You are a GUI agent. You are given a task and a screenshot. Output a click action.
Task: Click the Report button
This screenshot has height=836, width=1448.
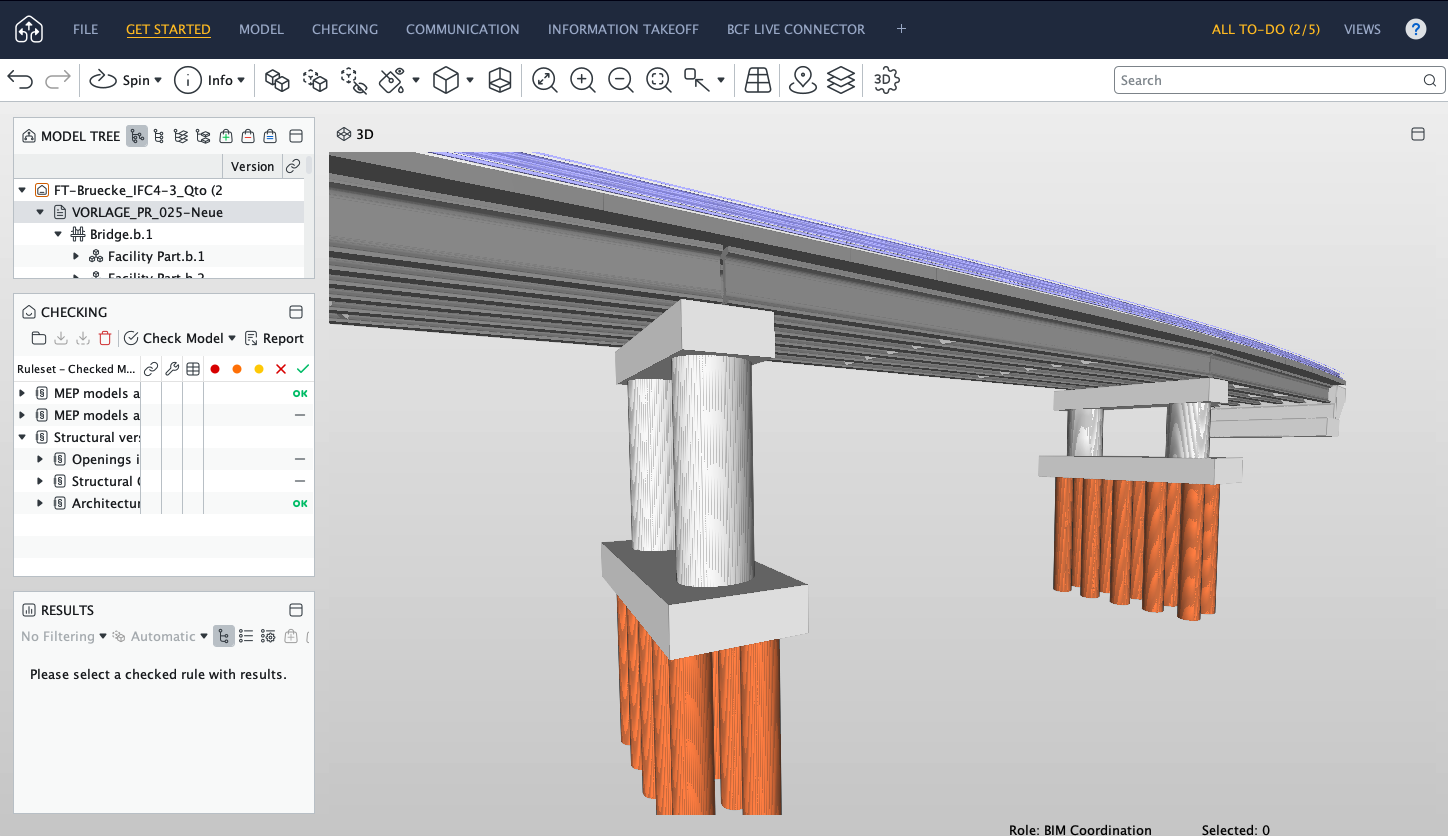point(274,338)
